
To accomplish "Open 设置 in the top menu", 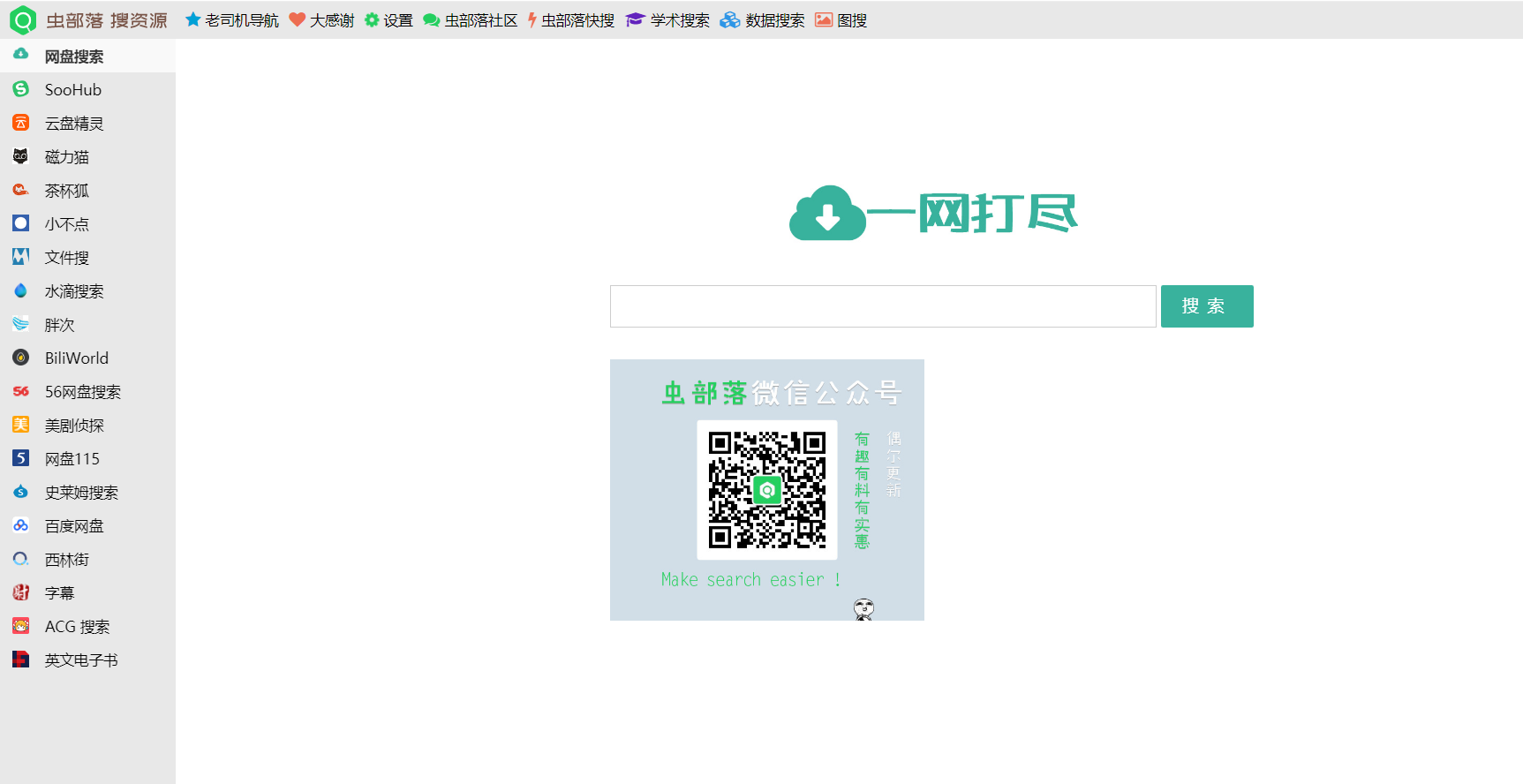I will coord(398,20).
